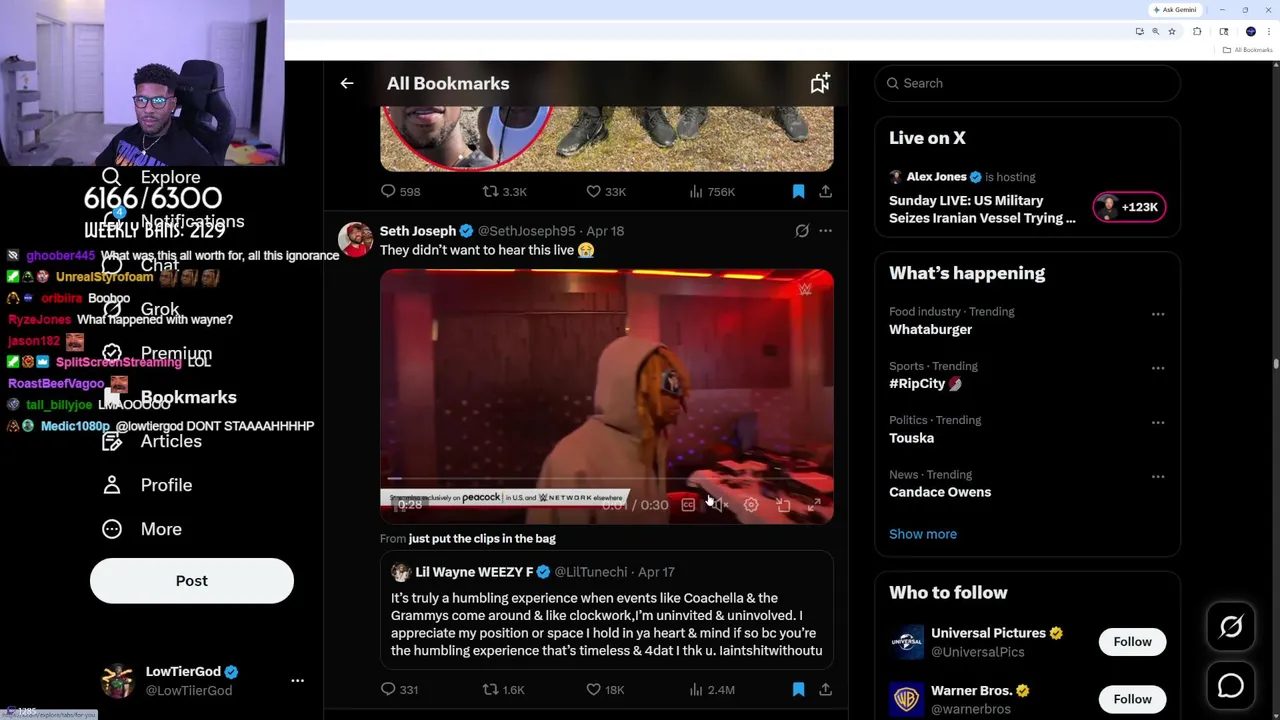Screen dimensions: 1280x720
Task: Share Seth Joseph's post with 2.4M views
Action: (x=825, y=689)
